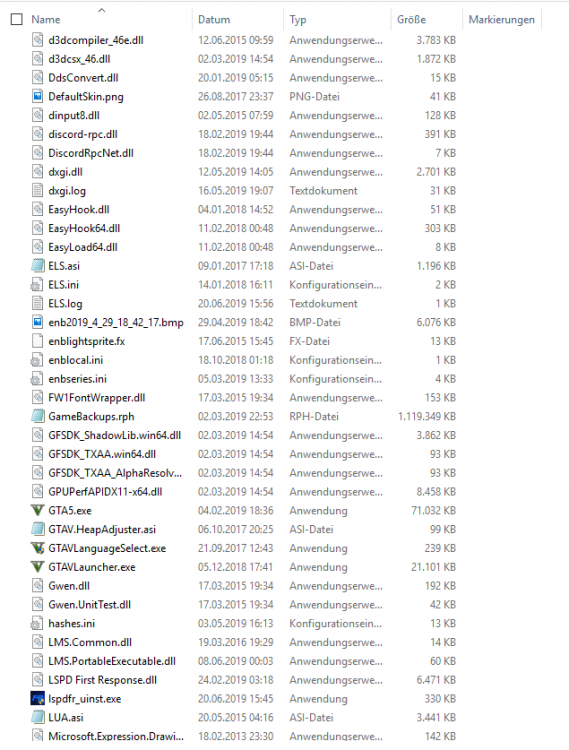569x750 pixels.
Task: Click the date 06.10.2017 20:25
Action: 236,529
